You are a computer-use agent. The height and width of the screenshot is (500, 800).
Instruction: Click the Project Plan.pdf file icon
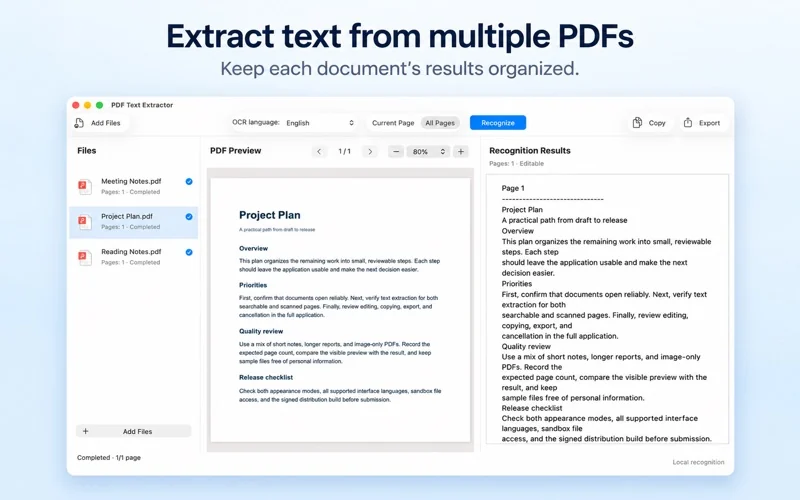coord(85,221)
